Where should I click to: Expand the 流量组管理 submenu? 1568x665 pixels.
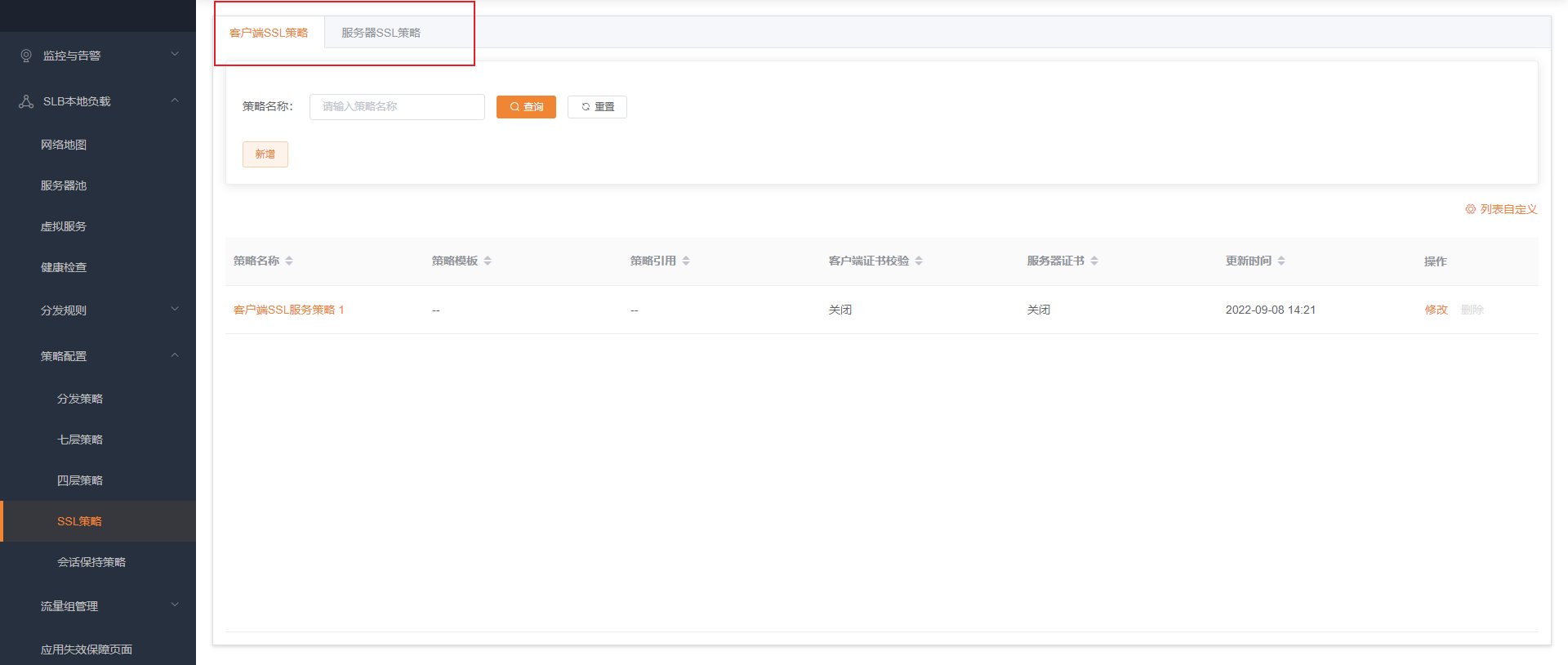click(x=174, y=605)
